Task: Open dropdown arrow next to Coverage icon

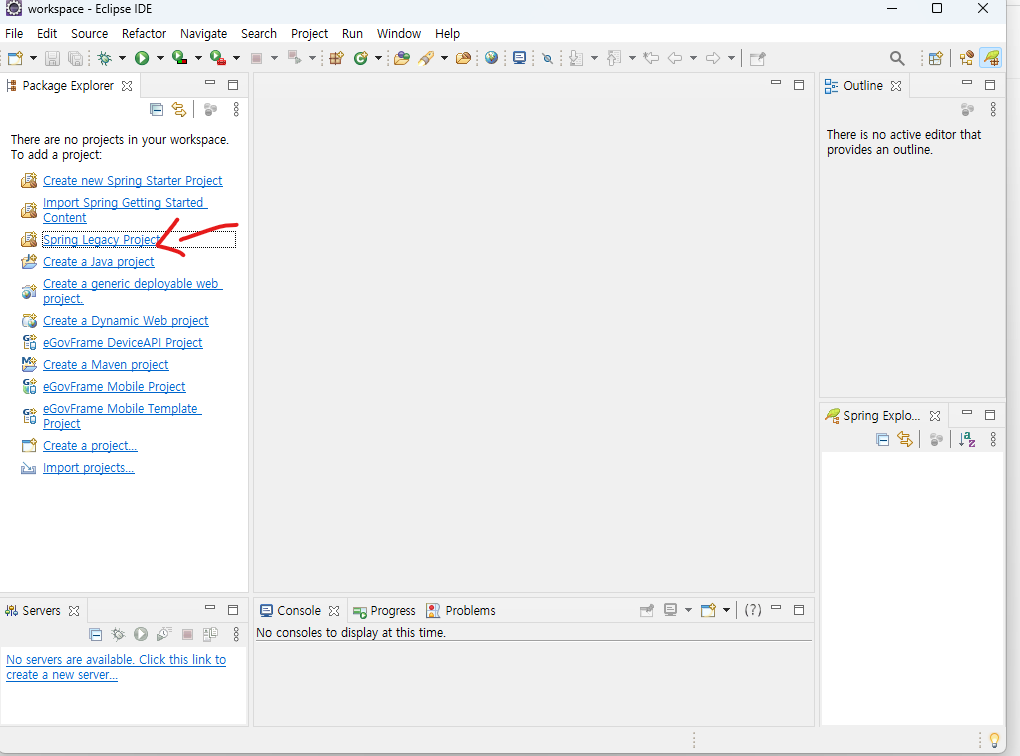Action: [198, 59]
